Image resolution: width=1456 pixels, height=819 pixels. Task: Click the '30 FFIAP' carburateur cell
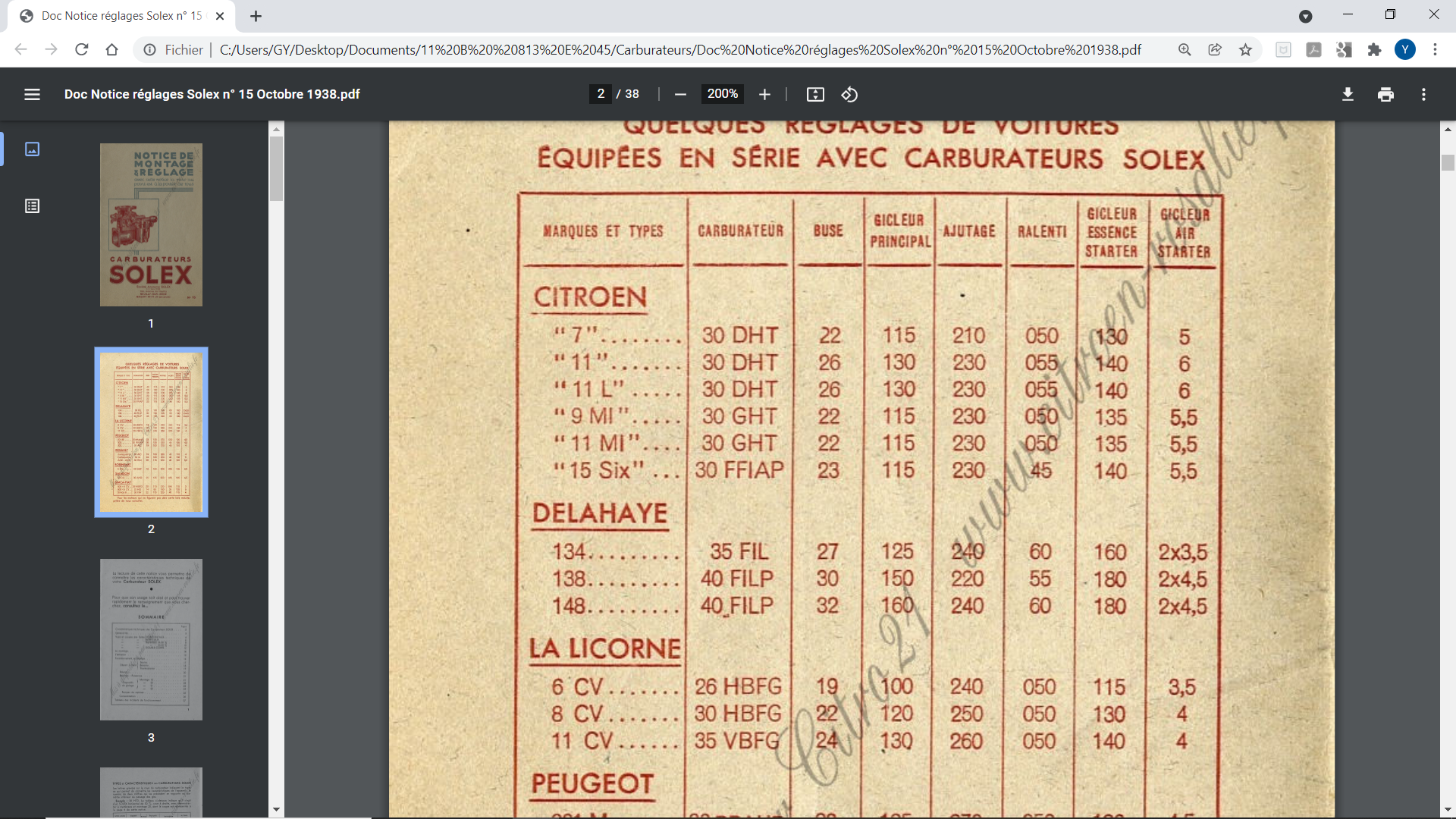click(x=739, y=470)
